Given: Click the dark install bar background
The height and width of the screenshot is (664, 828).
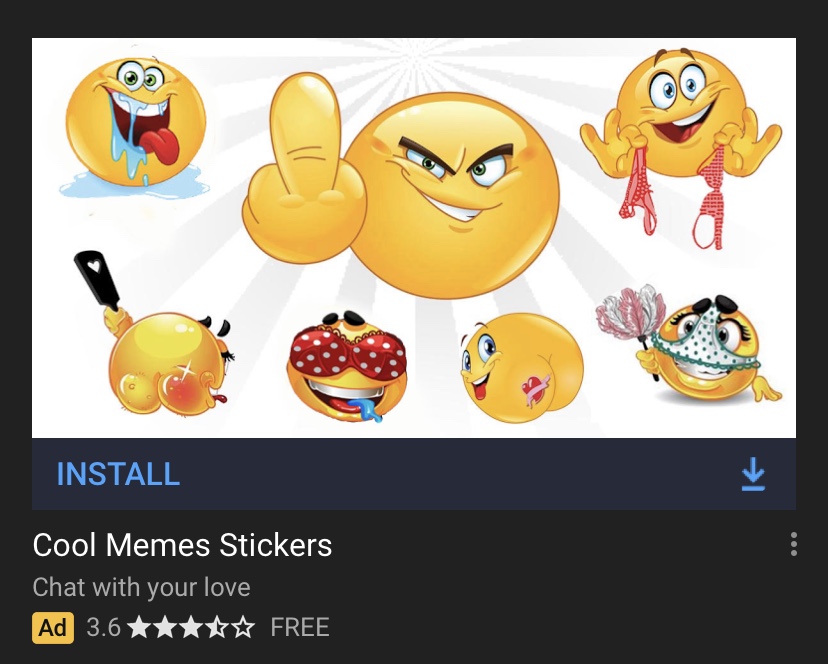Looking at the screenshot, I should point(414,474).
